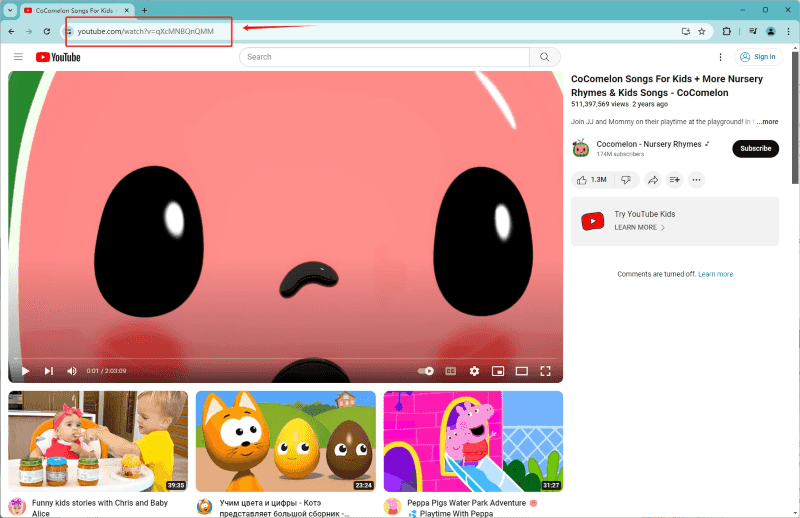Subscribe to Cocomelon channel

756,149
